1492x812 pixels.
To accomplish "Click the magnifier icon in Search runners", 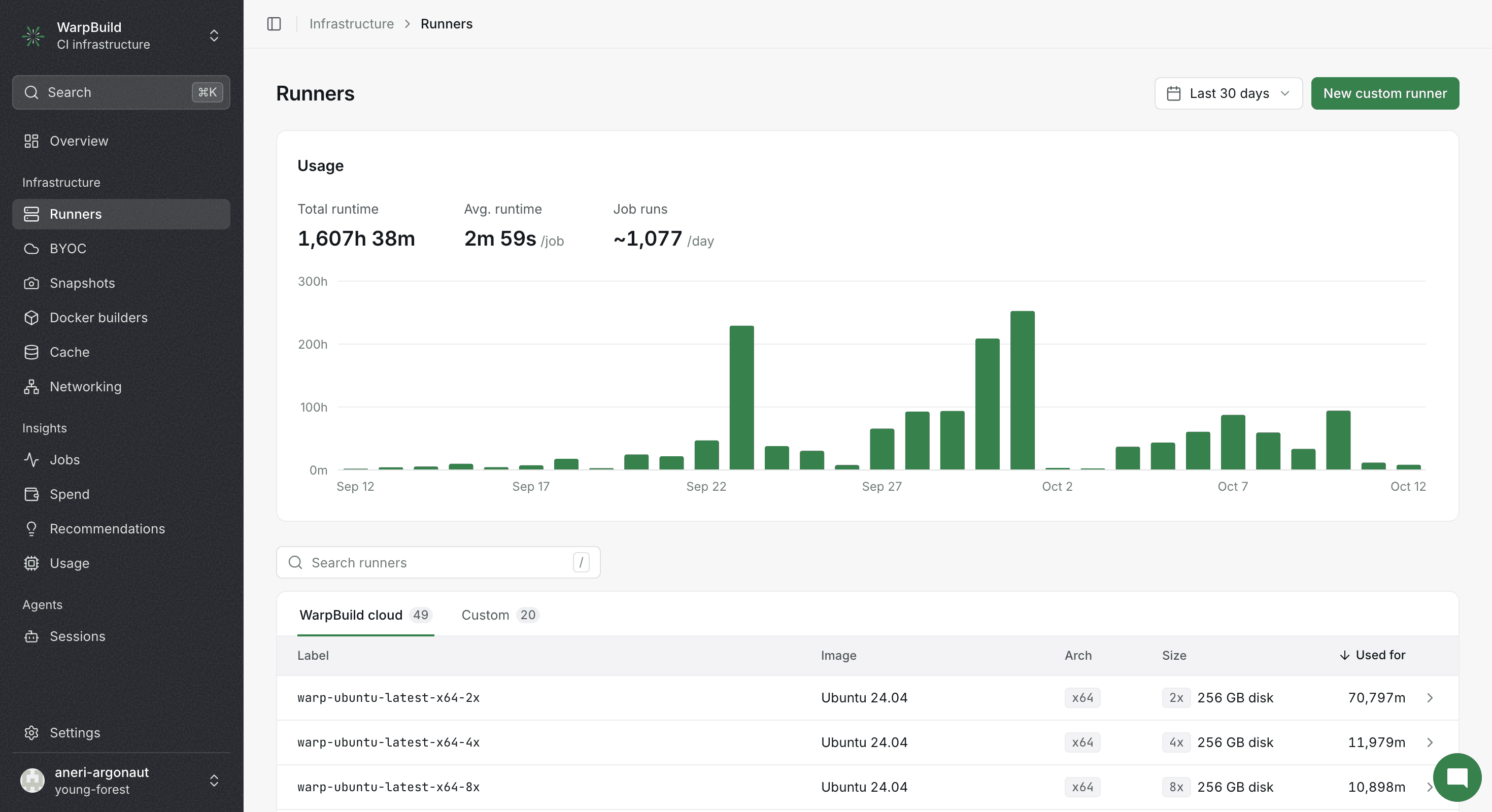I will coord(295,562).
